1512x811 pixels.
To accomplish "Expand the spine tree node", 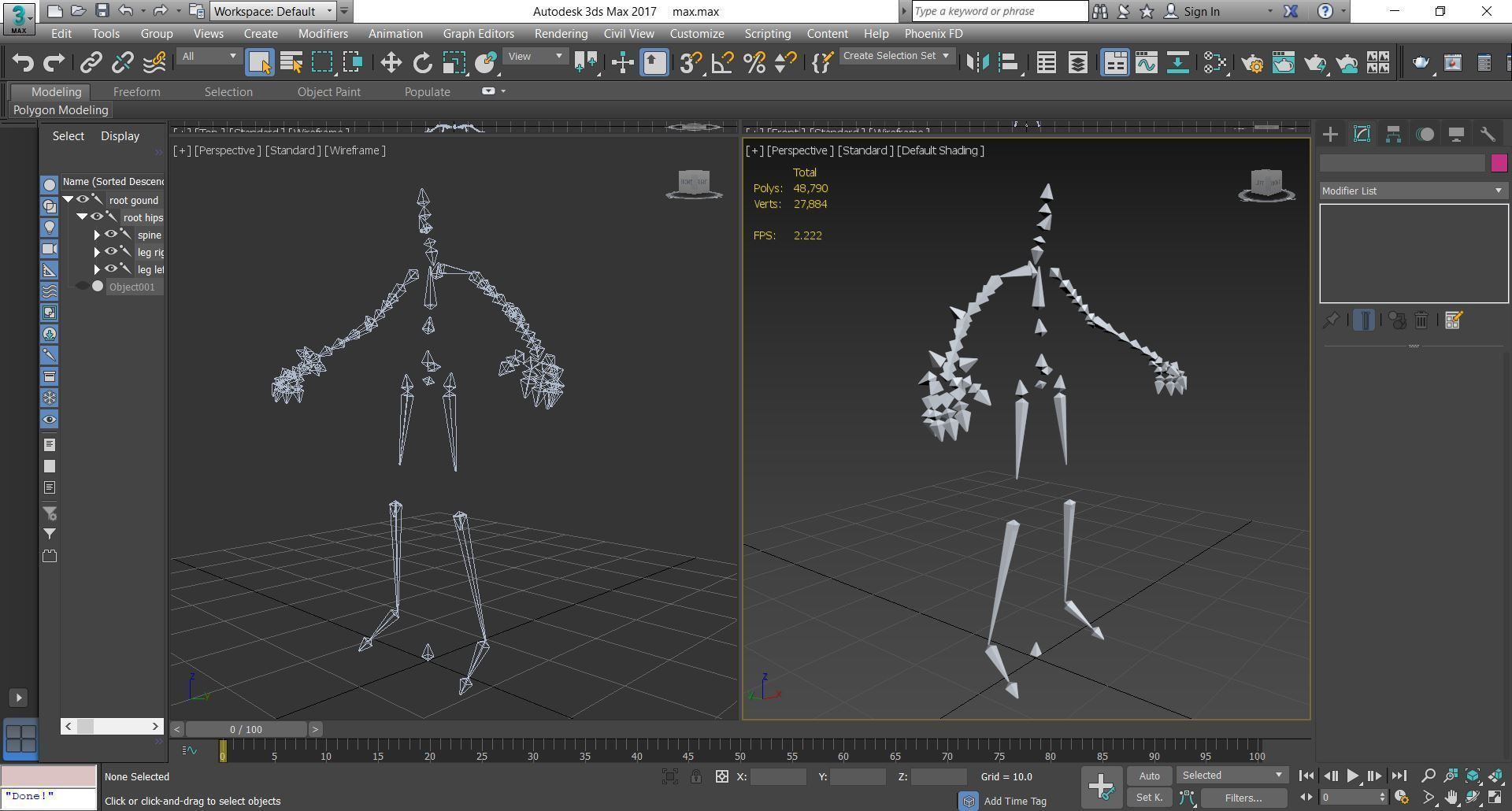I will (97, 235).
